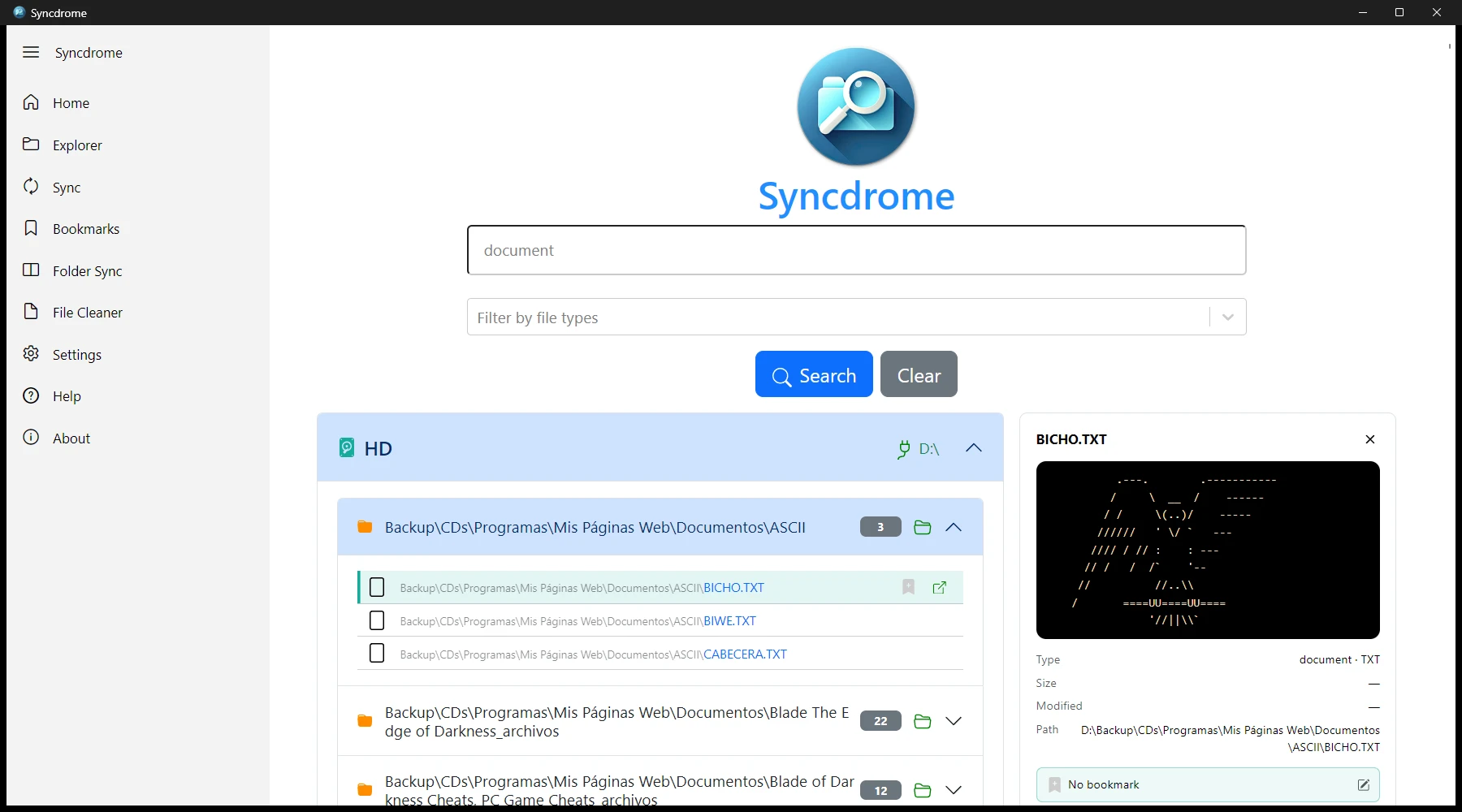Click the Syncdrome magnifier logo
This screenshot has height=812, width=1462.
click(x=856, y=106)
